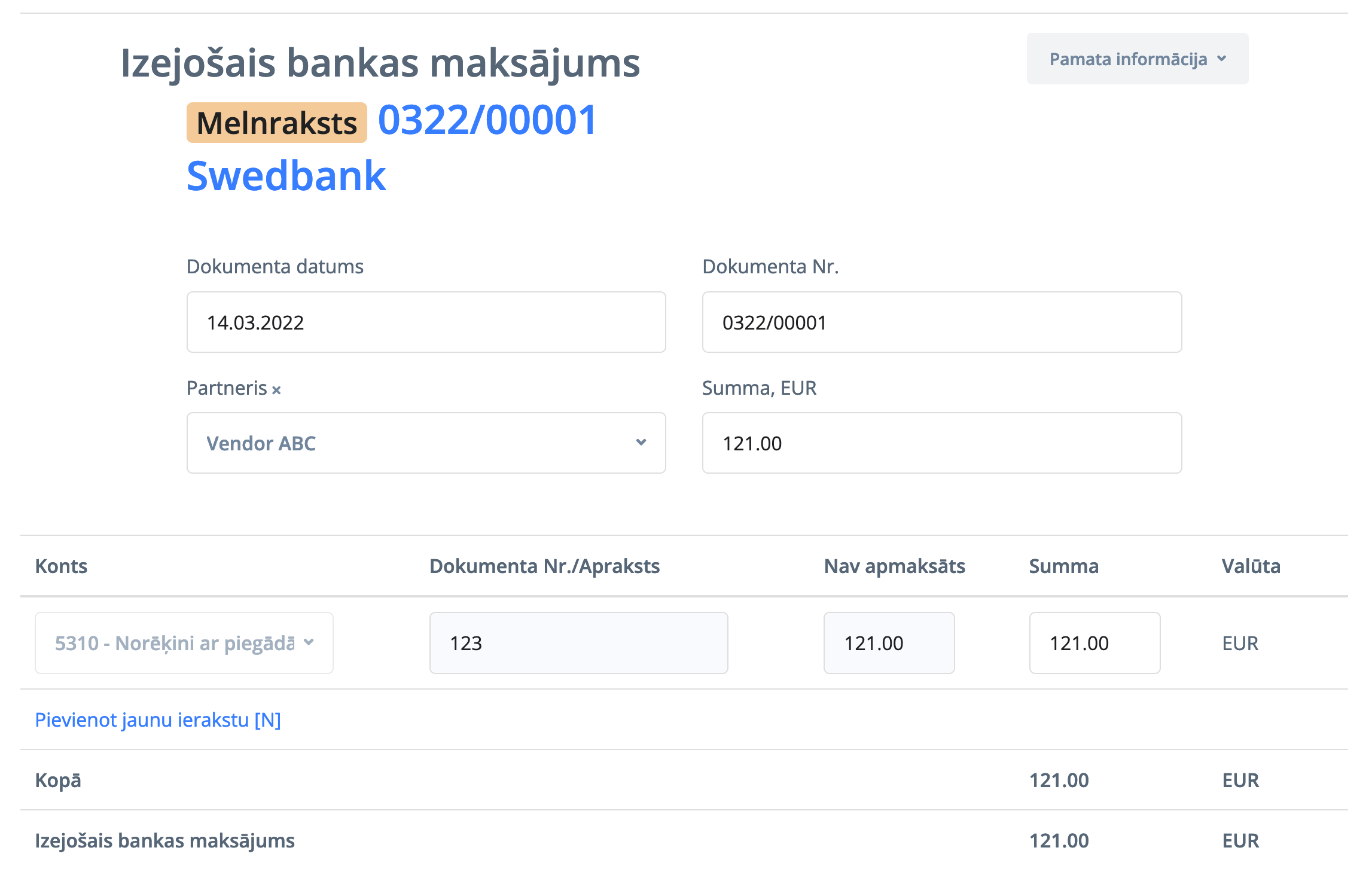This screenshot has width=1372, height=878.
Task: Expand the Pamata informācija dropdown
Action: tap(1137, 59)
